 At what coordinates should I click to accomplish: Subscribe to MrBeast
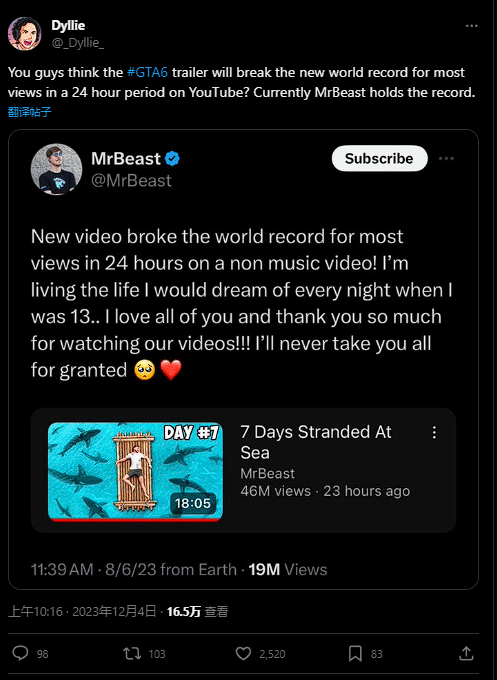(379, 158)
